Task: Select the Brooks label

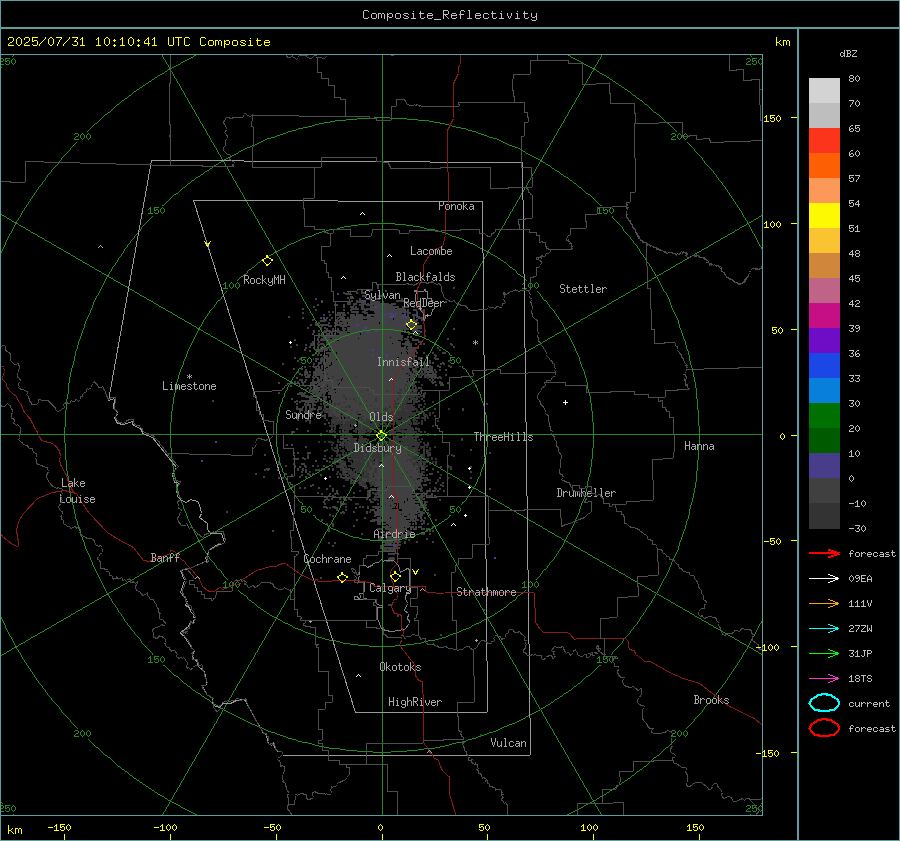Action: tap(711, 700)
